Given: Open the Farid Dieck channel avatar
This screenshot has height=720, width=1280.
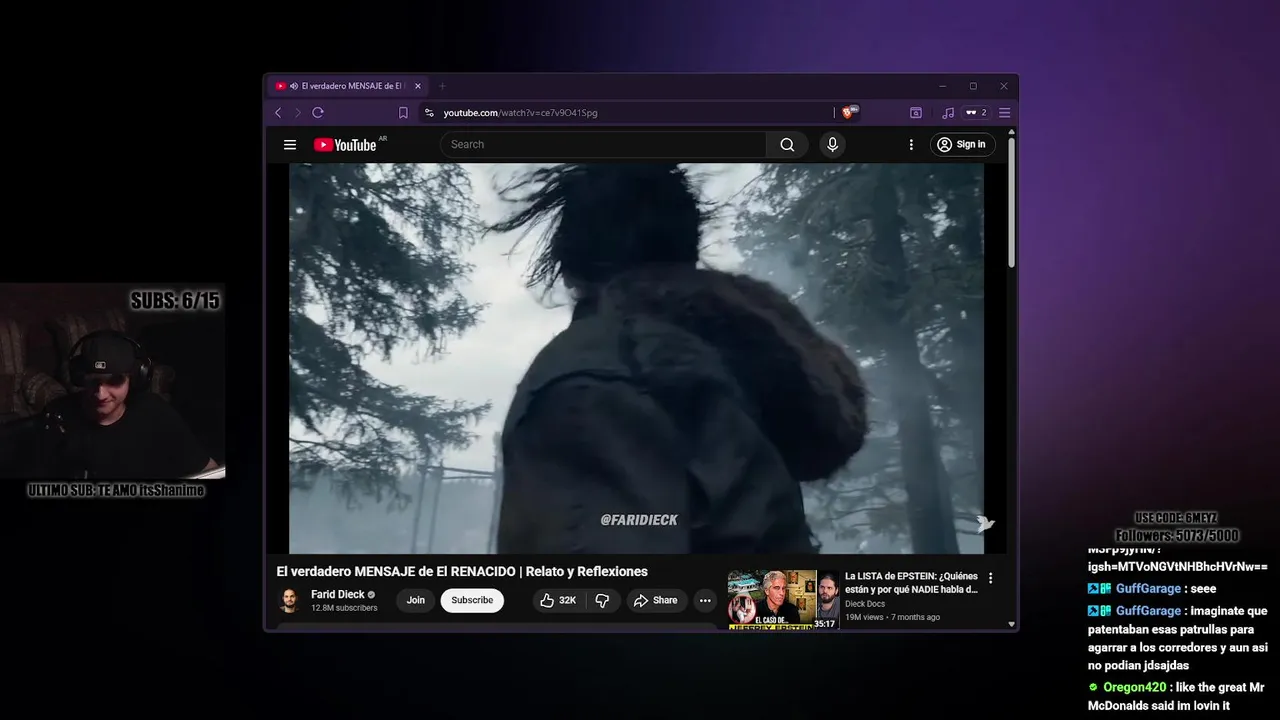Looking at the screenshot, I should [x=289, y=601].
